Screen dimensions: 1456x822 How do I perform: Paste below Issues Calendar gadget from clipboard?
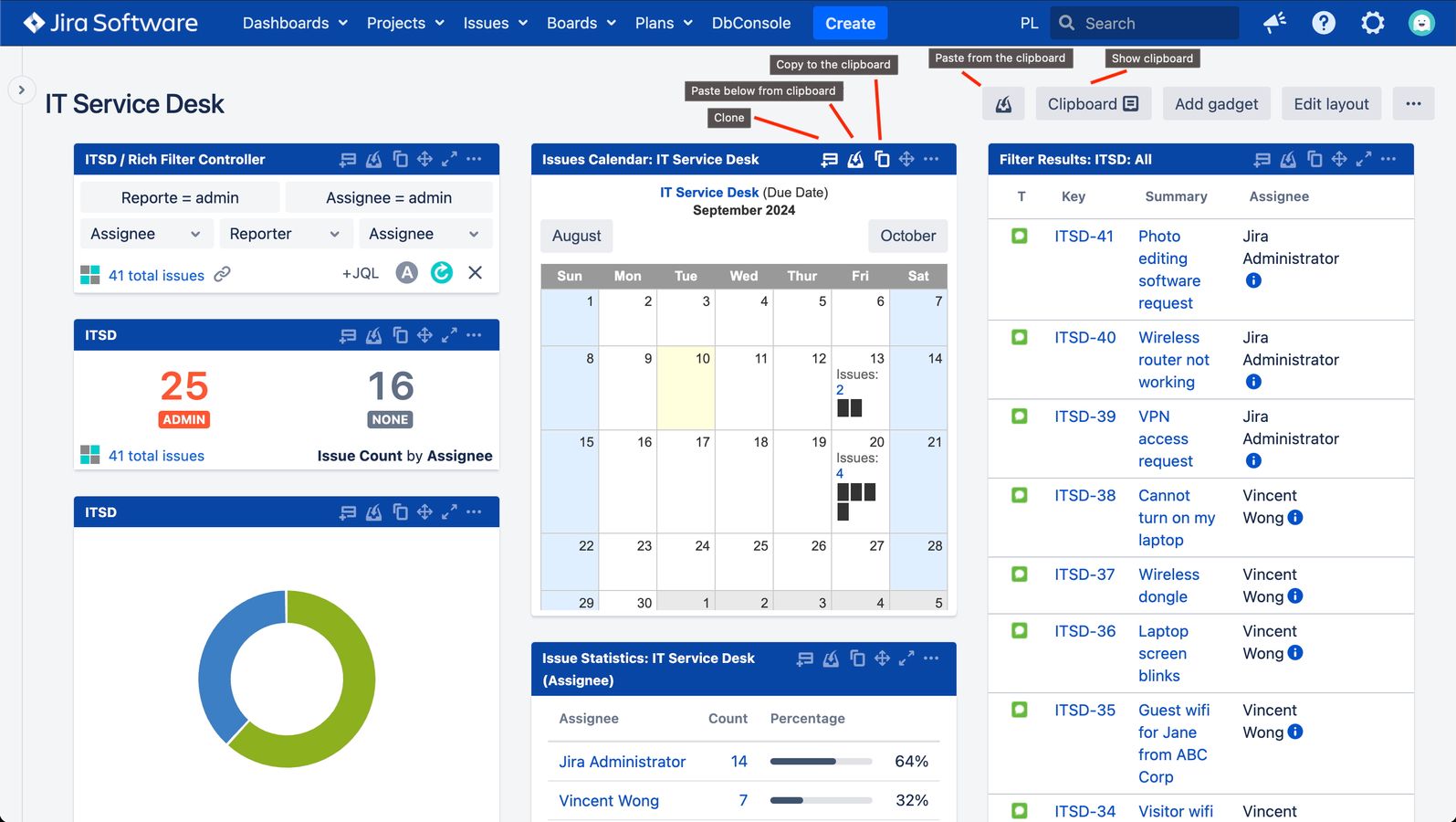tap(855, 160)
